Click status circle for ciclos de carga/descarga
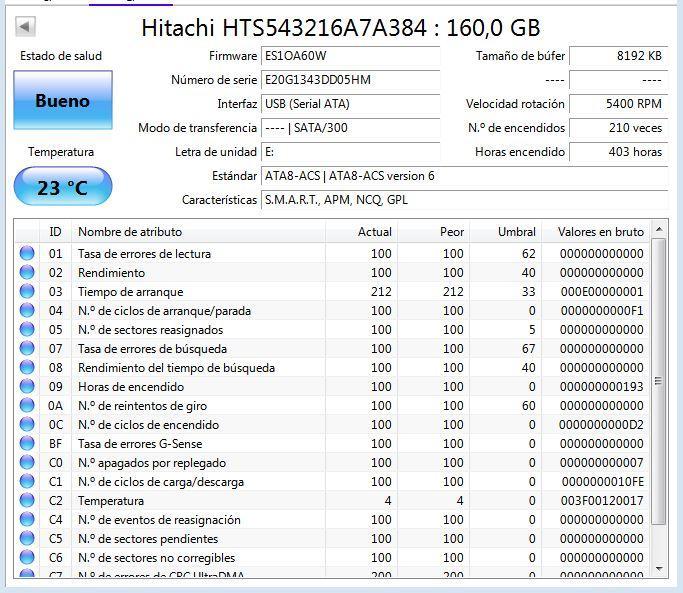The width and height of the screenshot is (683, 593). (27, 481)
